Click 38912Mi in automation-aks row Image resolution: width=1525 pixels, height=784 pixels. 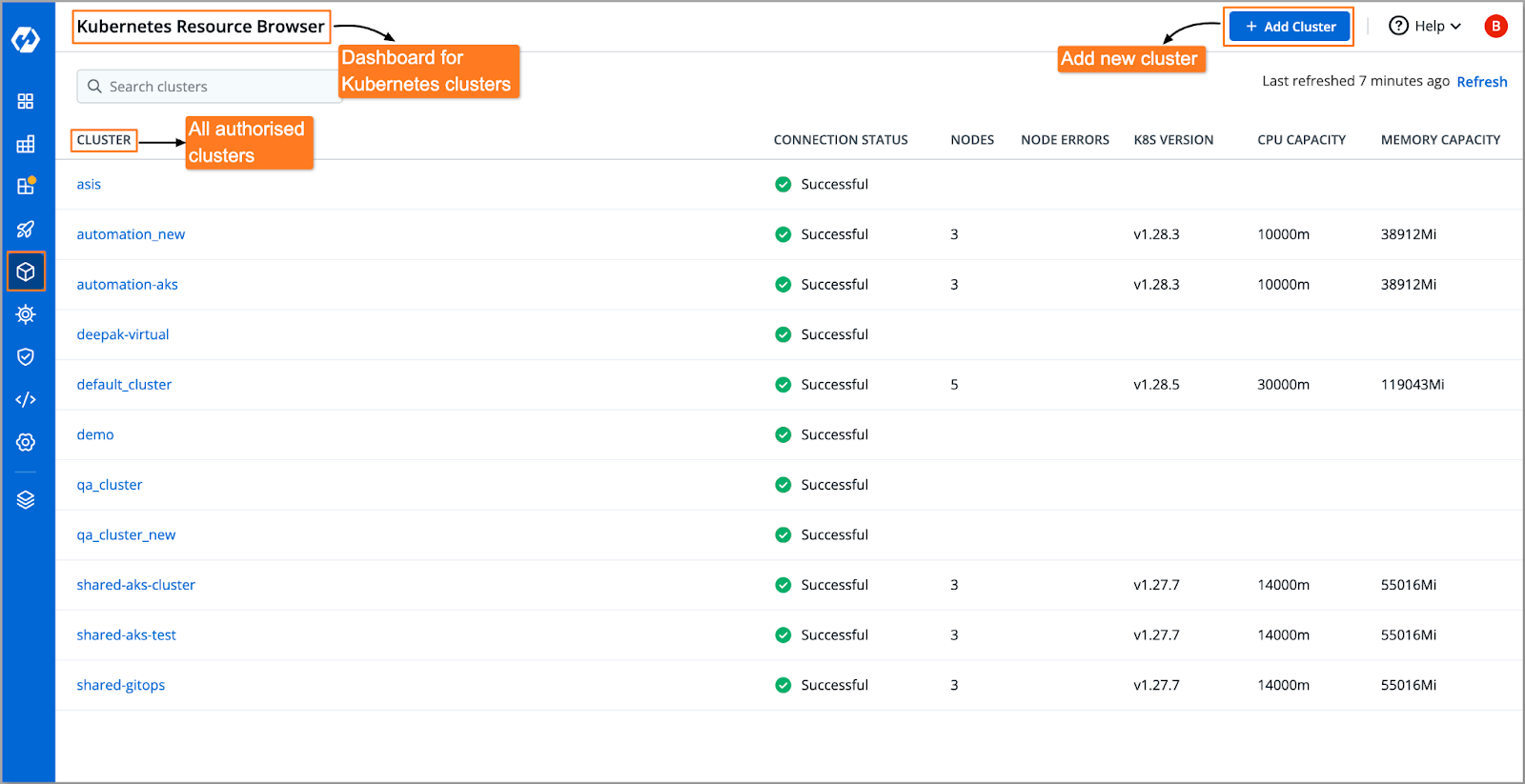point(1409,285)
